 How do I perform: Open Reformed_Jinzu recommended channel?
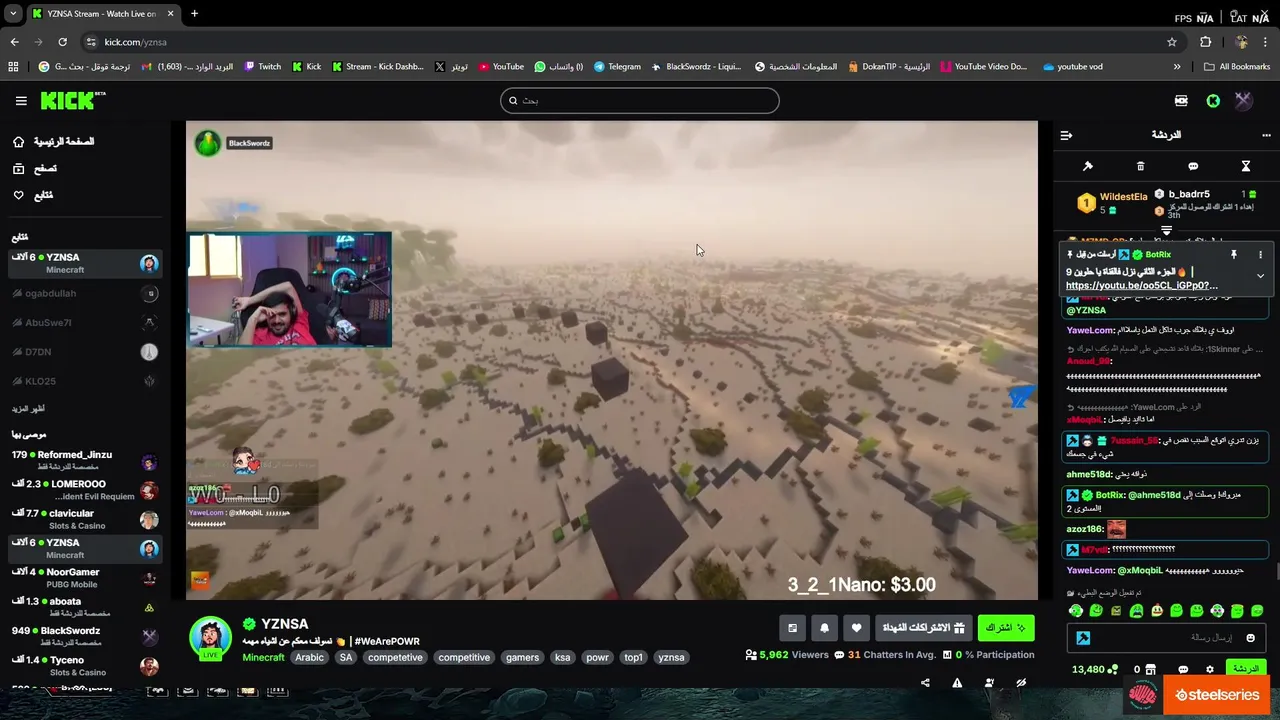click(85, 461)
